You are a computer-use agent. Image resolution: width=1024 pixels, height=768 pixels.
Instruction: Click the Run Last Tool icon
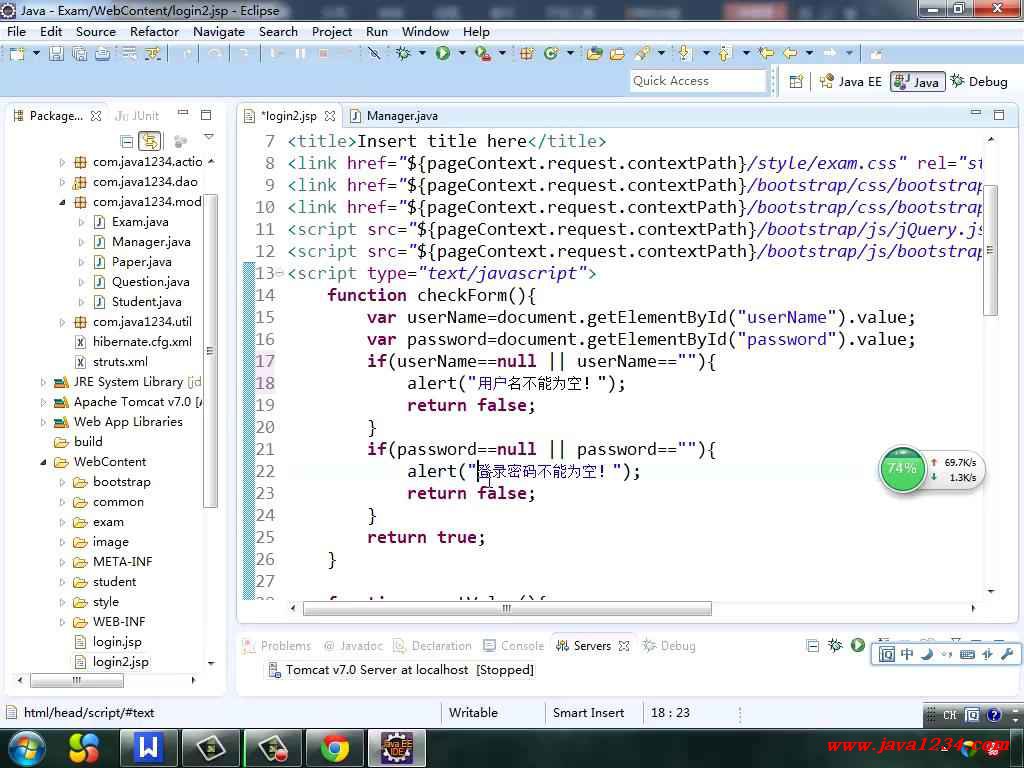pos(483,54)
